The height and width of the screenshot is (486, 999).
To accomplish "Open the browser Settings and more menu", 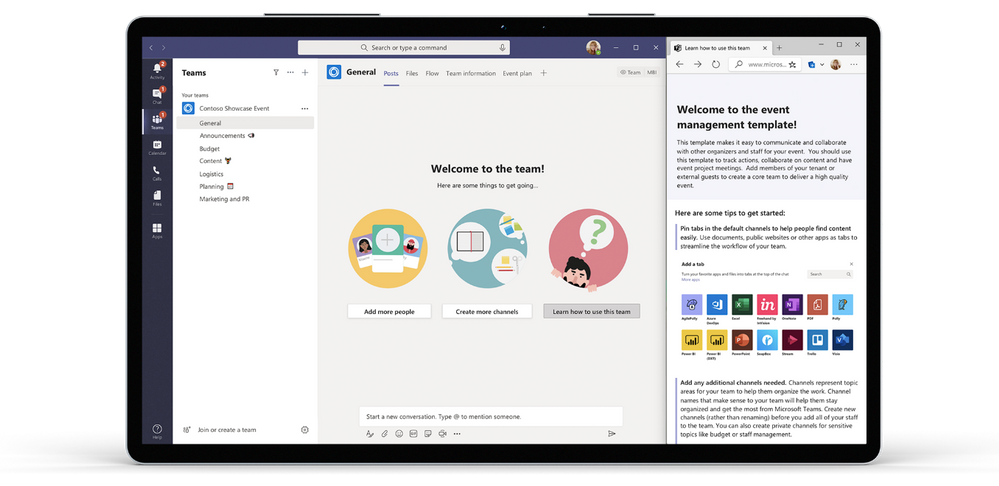I will 854,64.
